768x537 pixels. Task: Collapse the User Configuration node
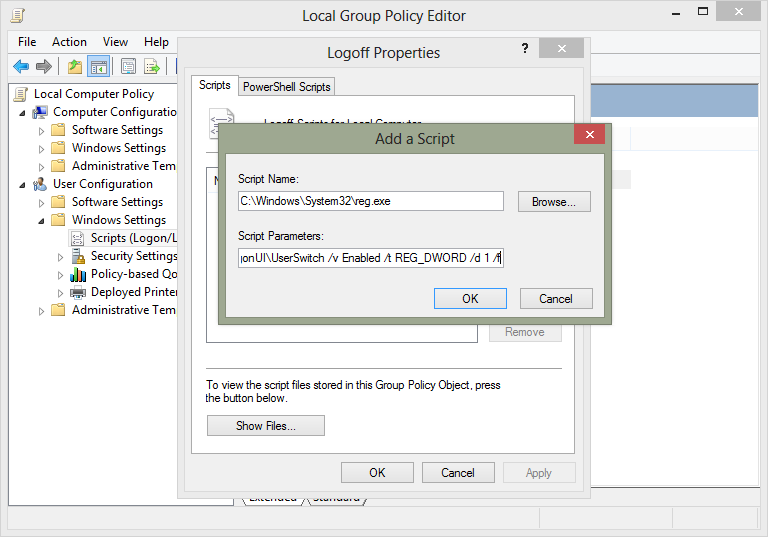tap(23, 184)
